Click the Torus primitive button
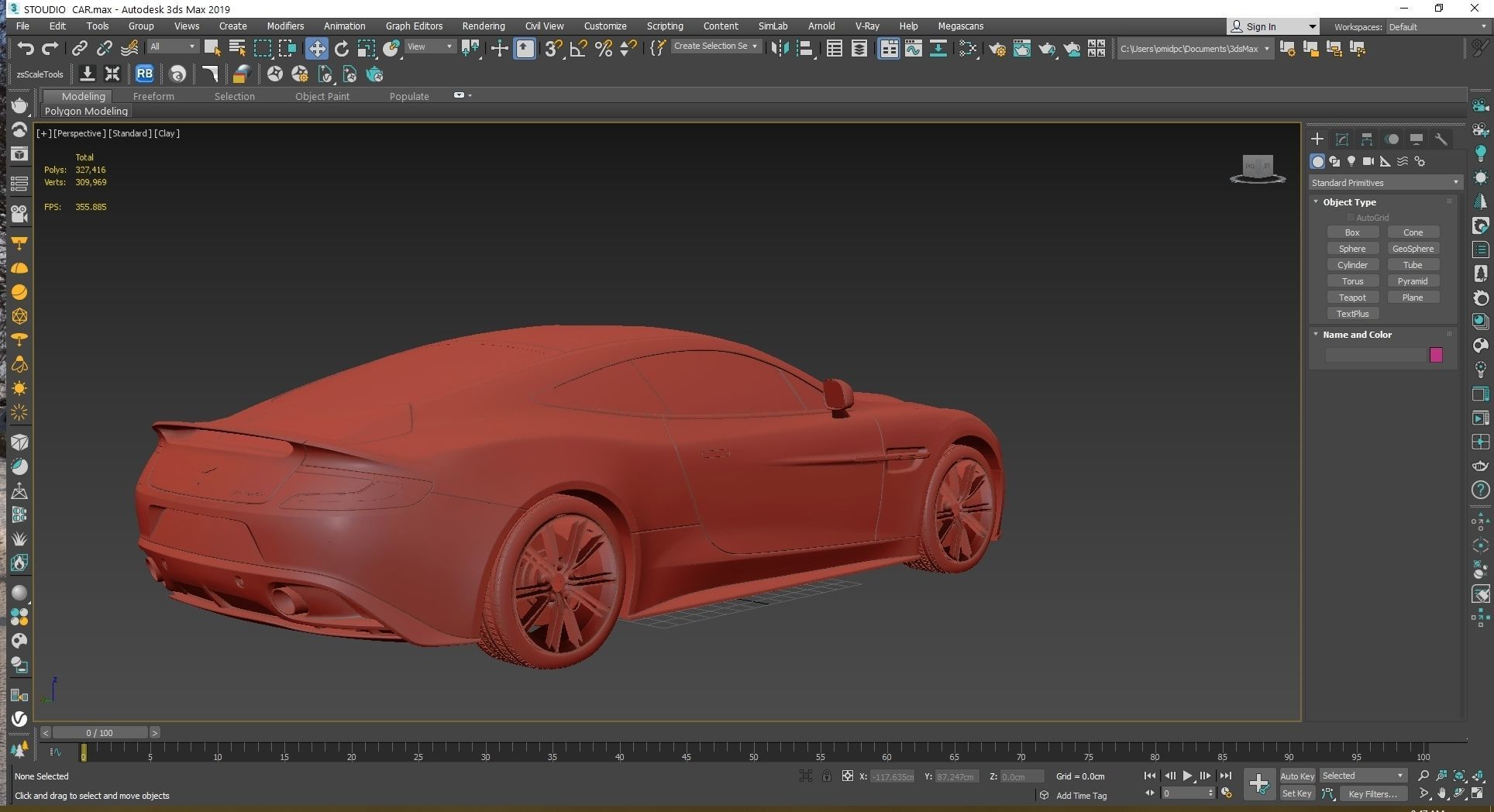 [1352, 281]
